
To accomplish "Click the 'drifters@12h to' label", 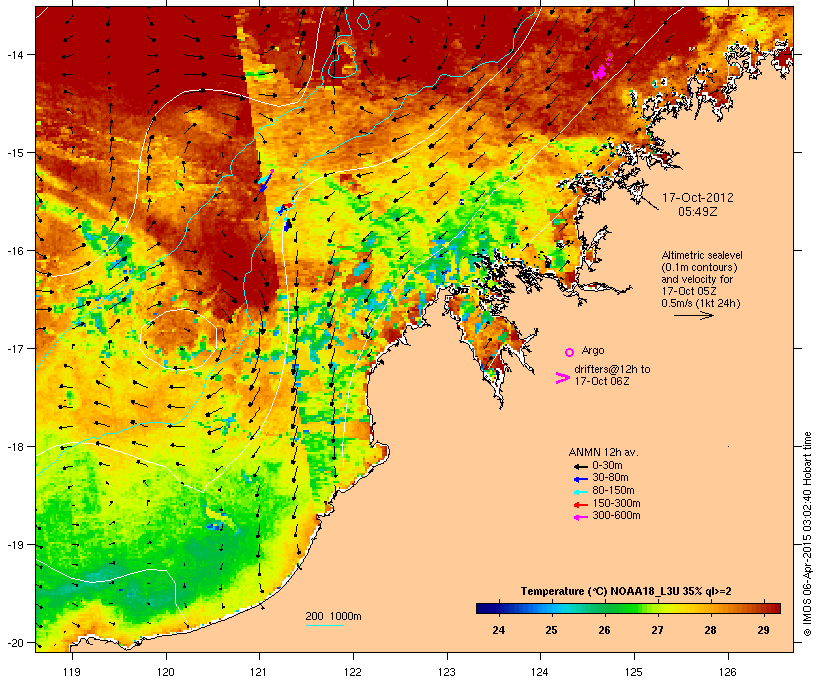I will tap(612, 369).
